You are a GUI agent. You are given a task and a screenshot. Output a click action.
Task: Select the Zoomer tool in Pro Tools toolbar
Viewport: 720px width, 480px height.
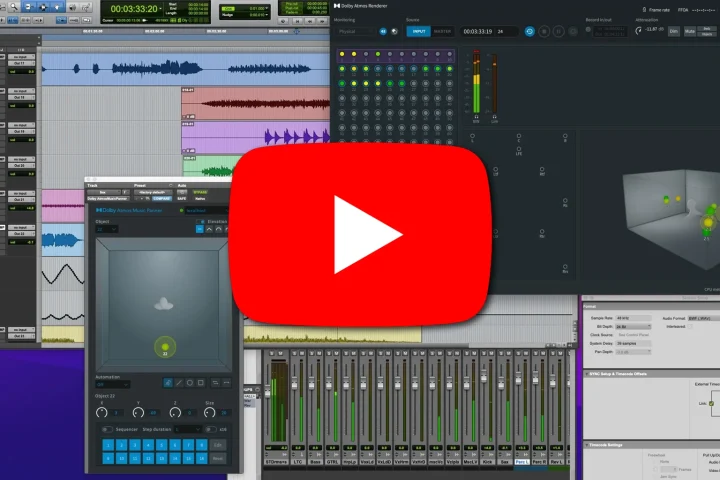(14, 7)
